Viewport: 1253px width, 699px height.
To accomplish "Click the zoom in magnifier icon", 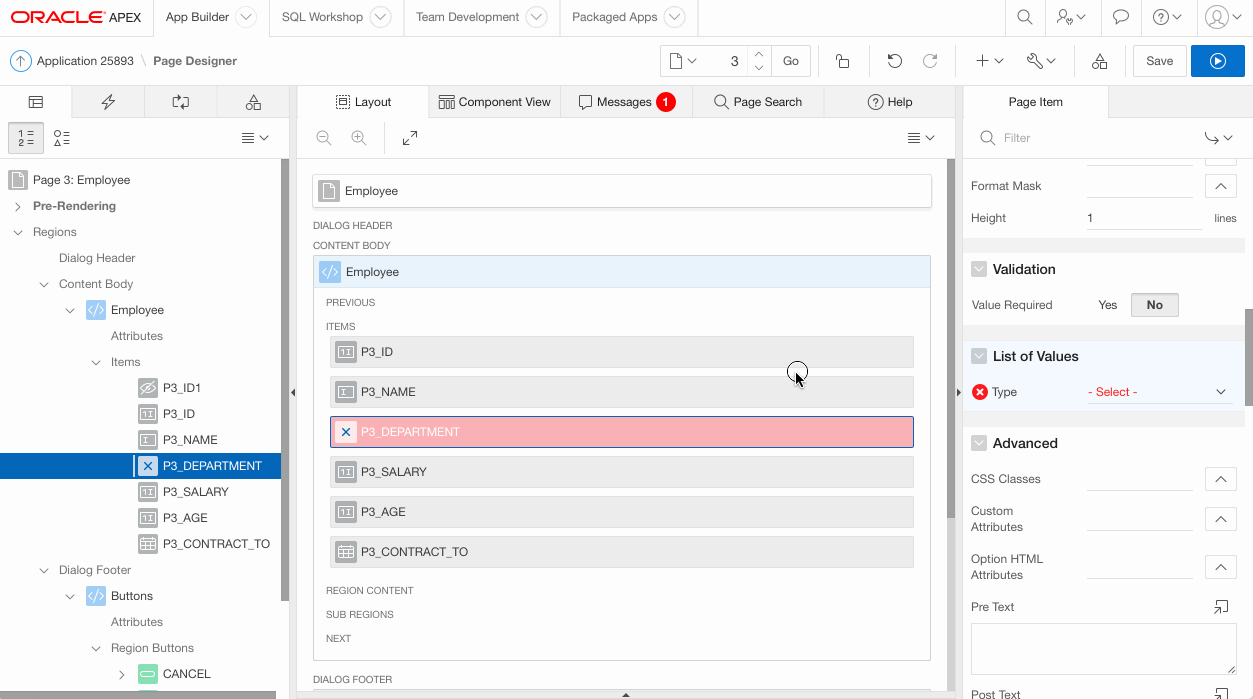I will [359, 138].
